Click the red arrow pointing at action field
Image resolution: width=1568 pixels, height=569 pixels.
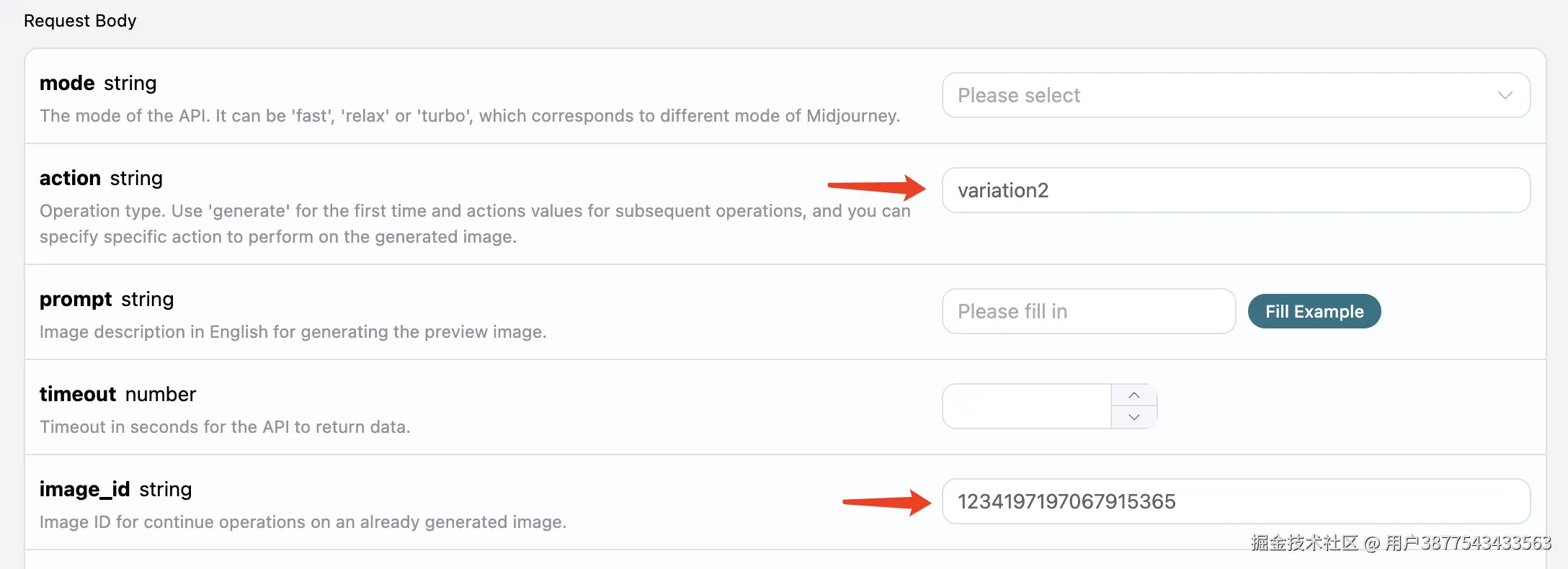[876, 187]
